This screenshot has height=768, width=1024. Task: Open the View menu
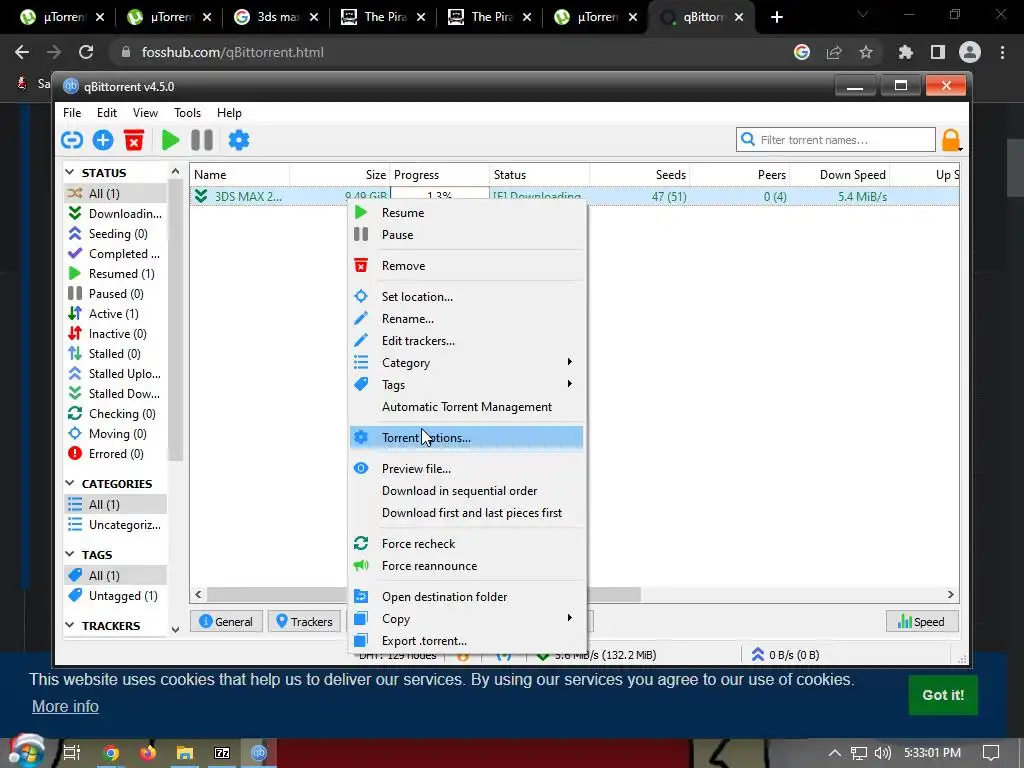145,112
